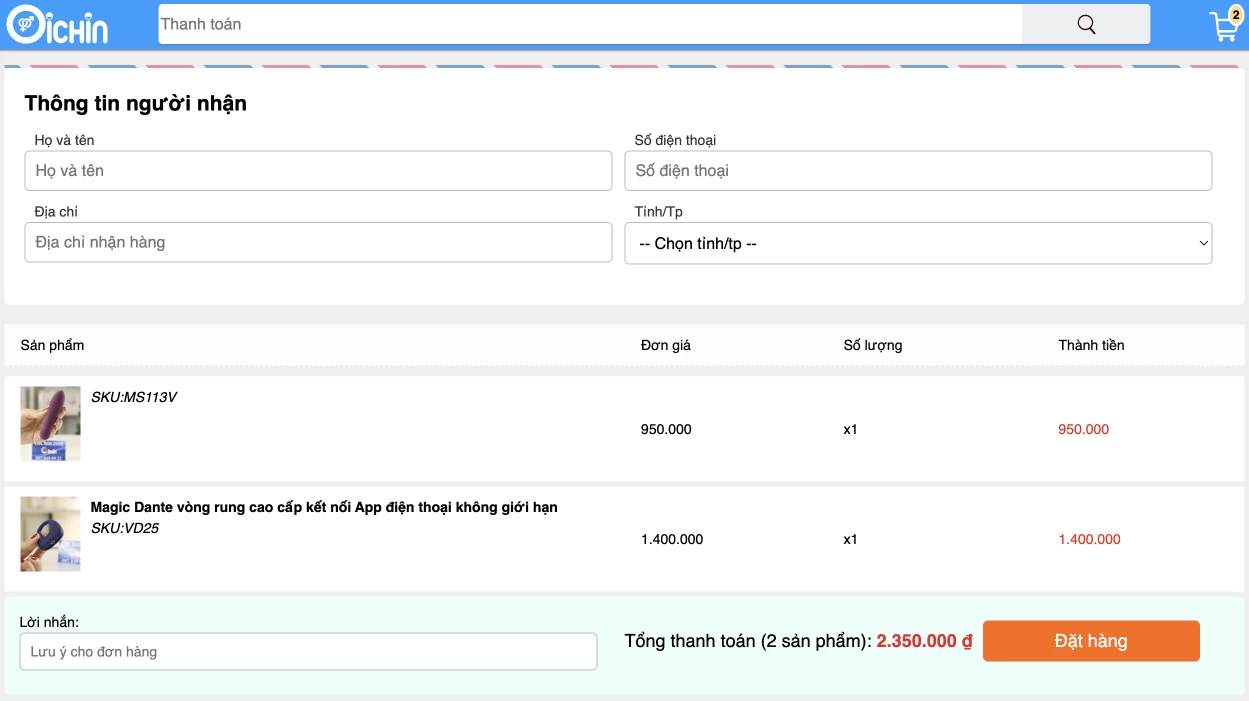Focus the search box containing 'Thanh toán'
Viewport: 1249px width, 701px height.
point(590,25)
